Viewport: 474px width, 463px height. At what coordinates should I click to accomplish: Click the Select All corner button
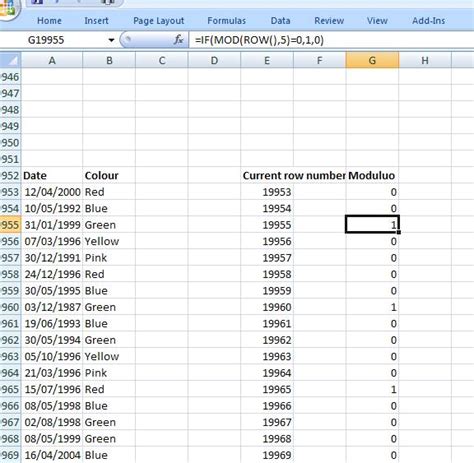click(11, 60)
